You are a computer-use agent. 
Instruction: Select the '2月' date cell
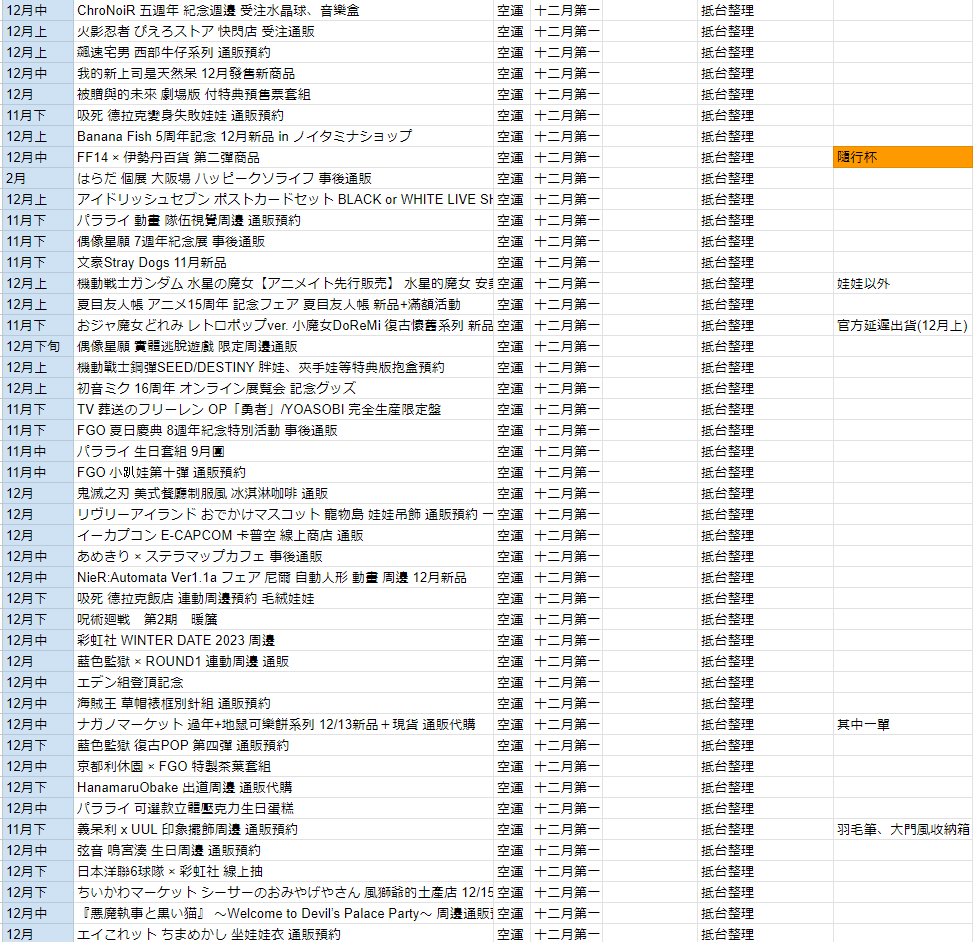[38, 178]
